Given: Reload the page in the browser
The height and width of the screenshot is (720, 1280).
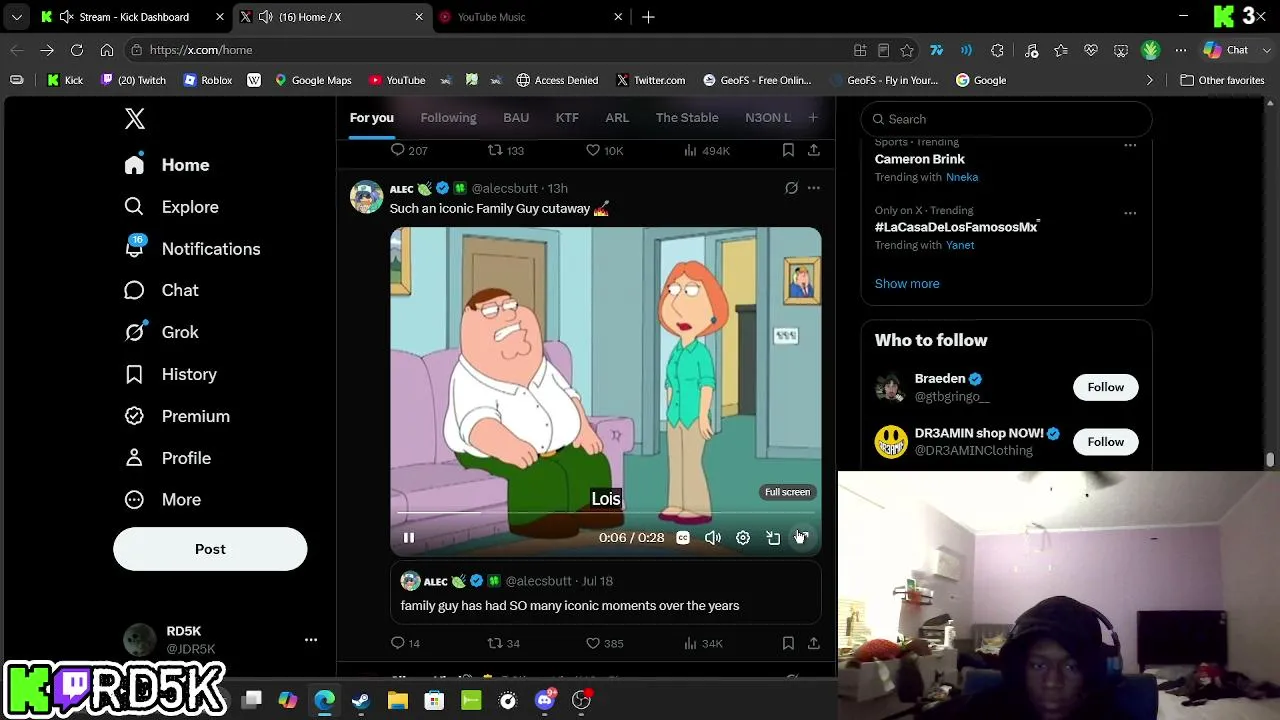Looking at the screenshot, I should tap(77, 50).
